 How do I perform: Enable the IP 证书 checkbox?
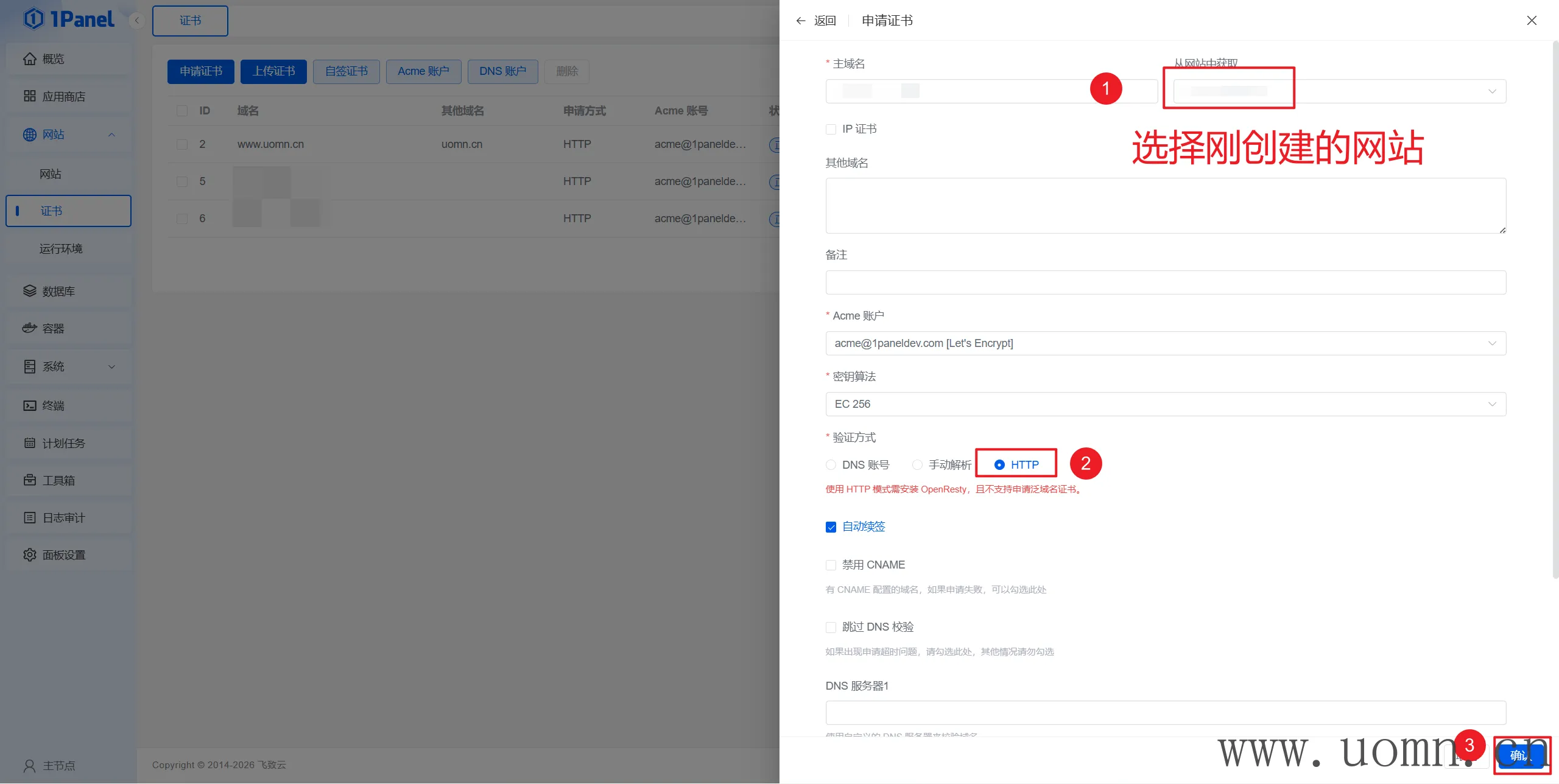click(x=831, y=129)
